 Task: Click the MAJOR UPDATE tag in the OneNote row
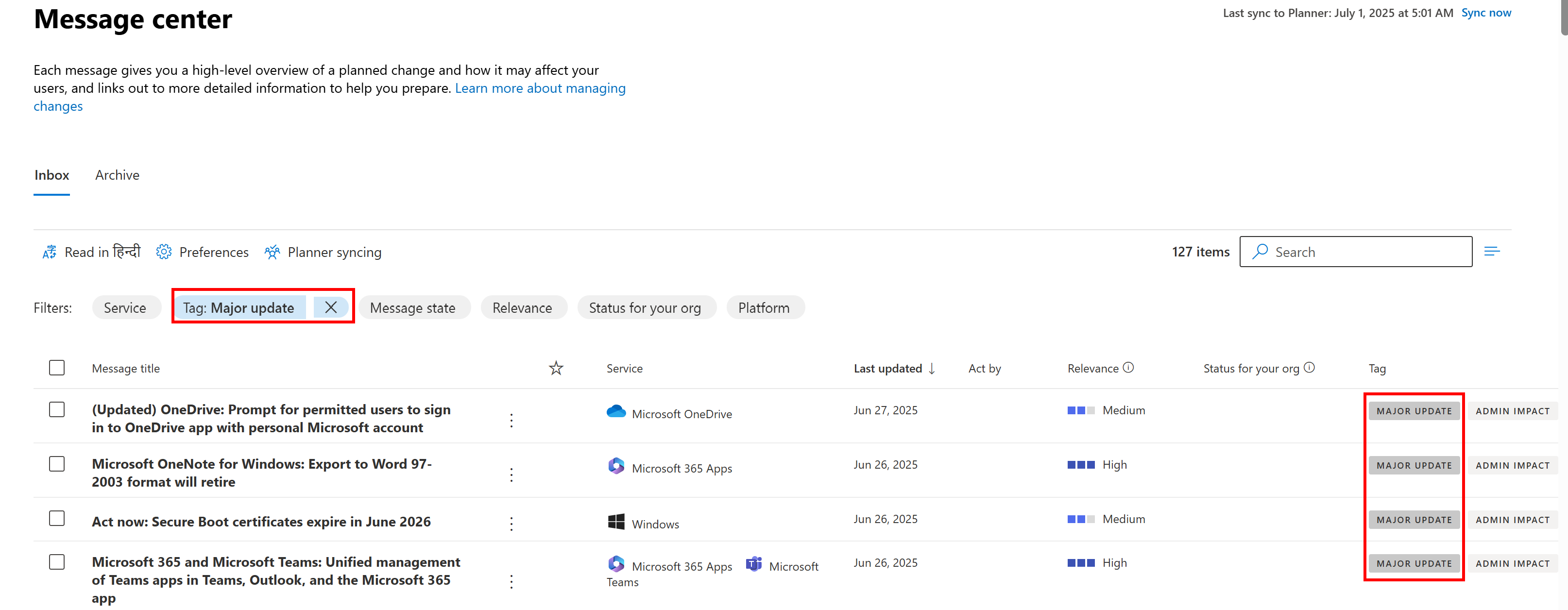pos(1414,465)
